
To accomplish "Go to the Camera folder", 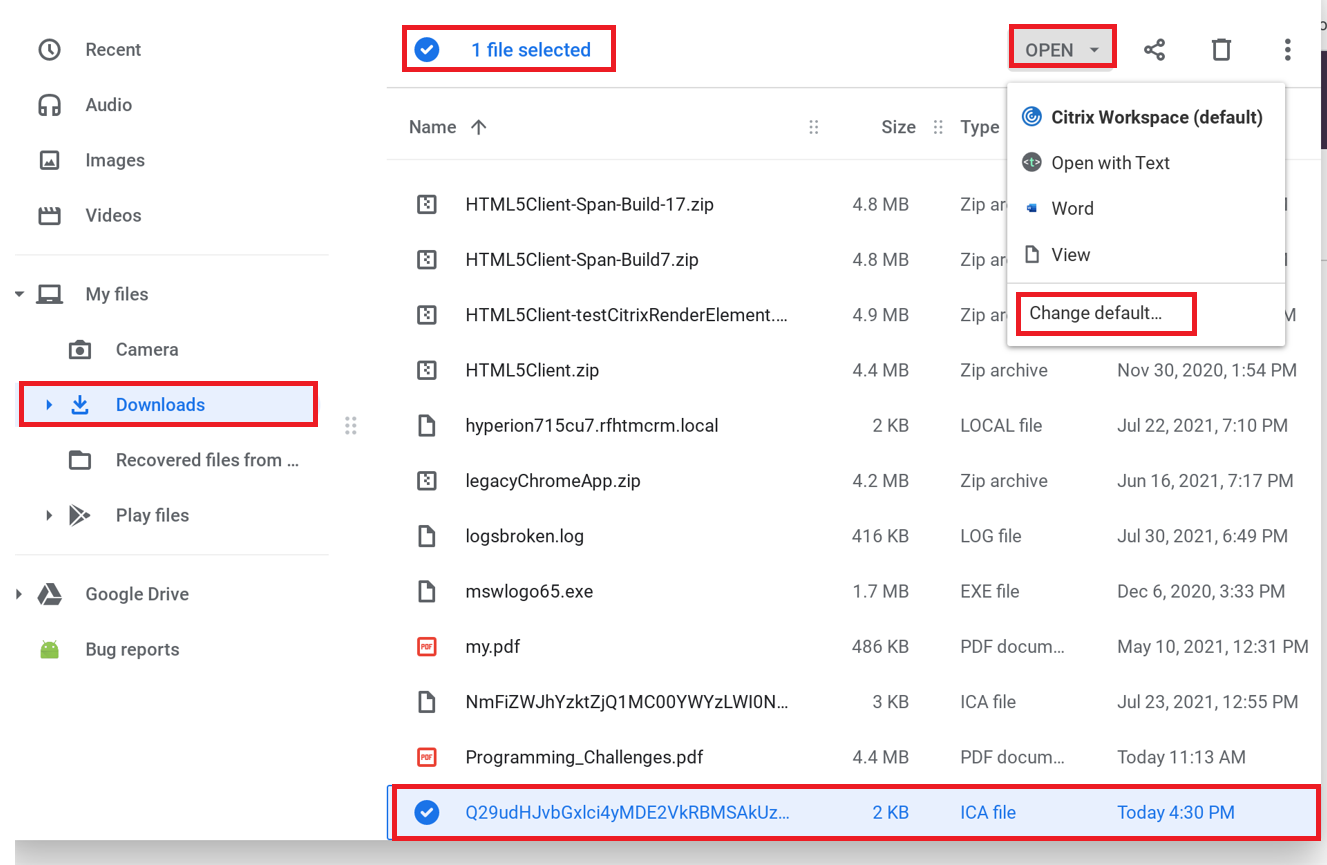I will tap(146, 350).
